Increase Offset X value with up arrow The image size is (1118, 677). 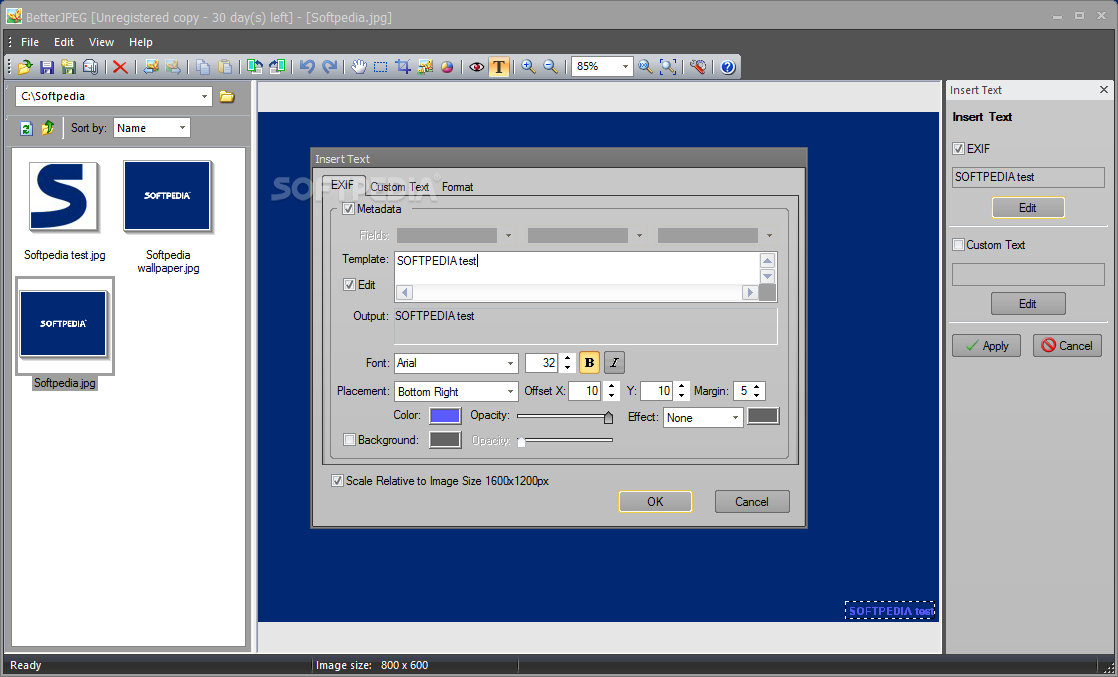(x=611, y=387)
